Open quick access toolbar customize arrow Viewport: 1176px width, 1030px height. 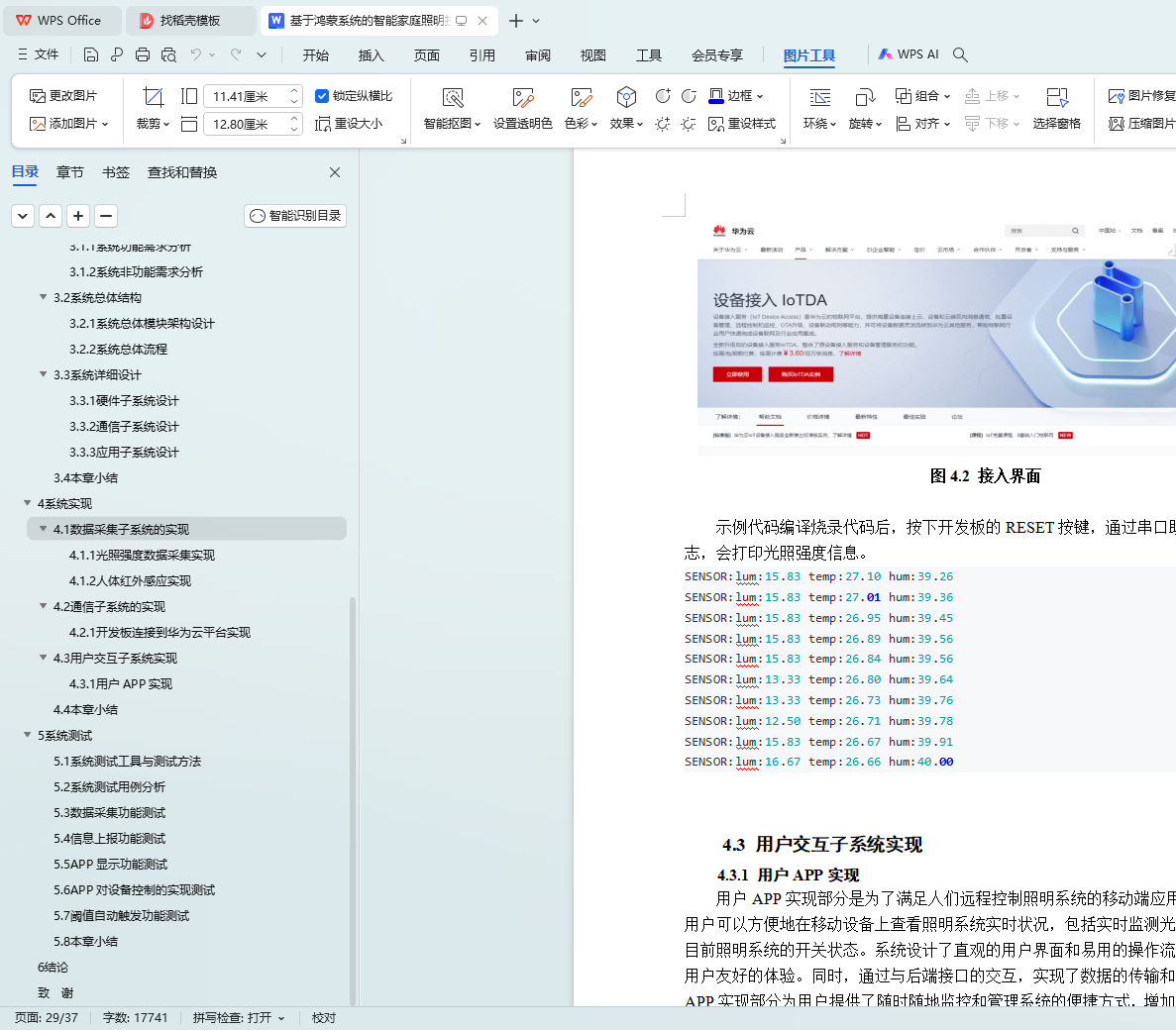[261, 54]
